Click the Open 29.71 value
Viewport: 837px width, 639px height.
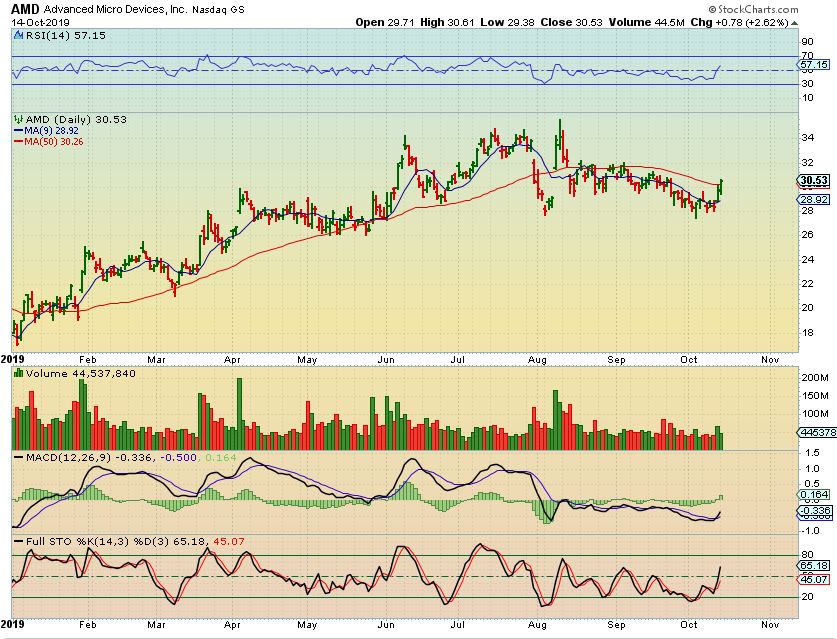(385, 22)
